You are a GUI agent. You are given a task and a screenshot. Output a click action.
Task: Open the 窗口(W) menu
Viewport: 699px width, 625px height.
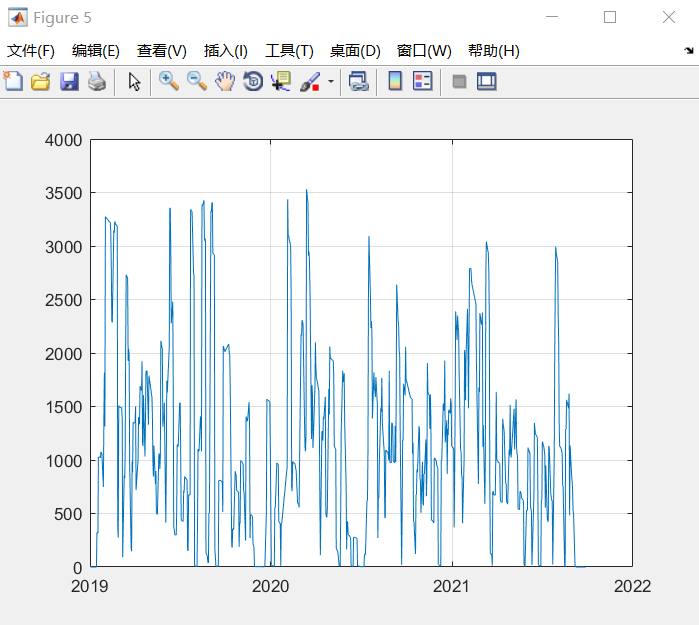tap(424, 51)
